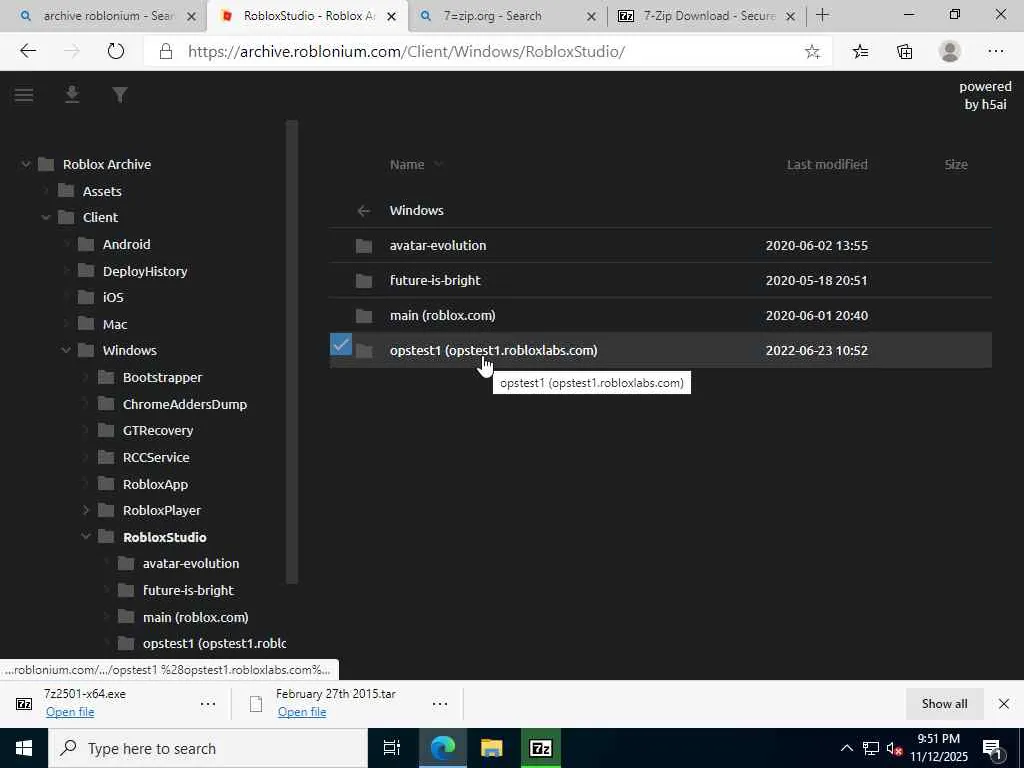Click the sidebar tree scrollbar
Viewport: 1024px width, 768px height.
coord(292,351)
